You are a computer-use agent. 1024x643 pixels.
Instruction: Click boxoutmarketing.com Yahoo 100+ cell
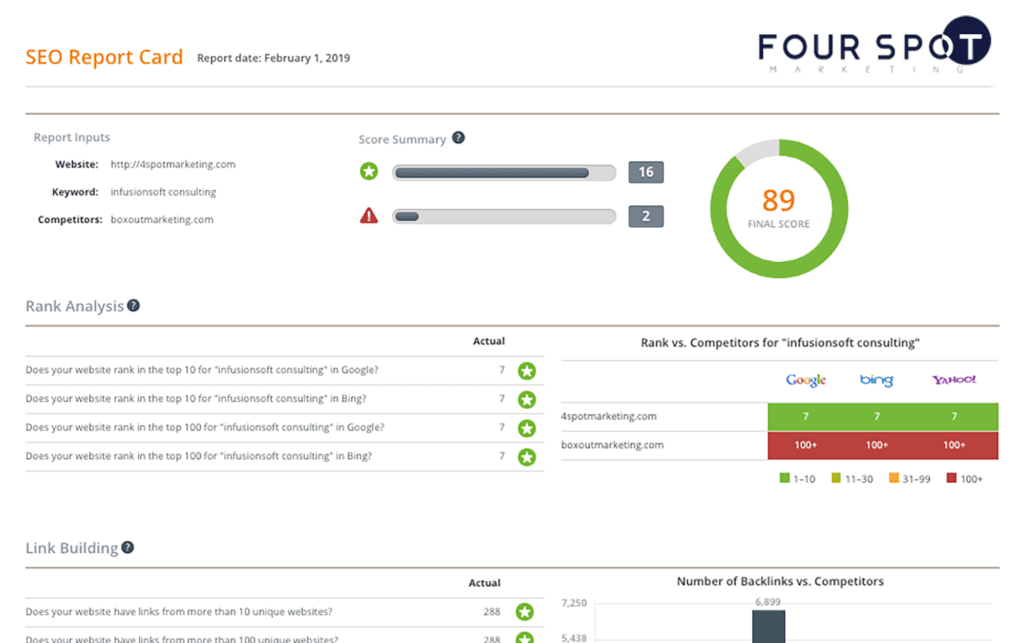pyautogui.click(x=955, y=445)
